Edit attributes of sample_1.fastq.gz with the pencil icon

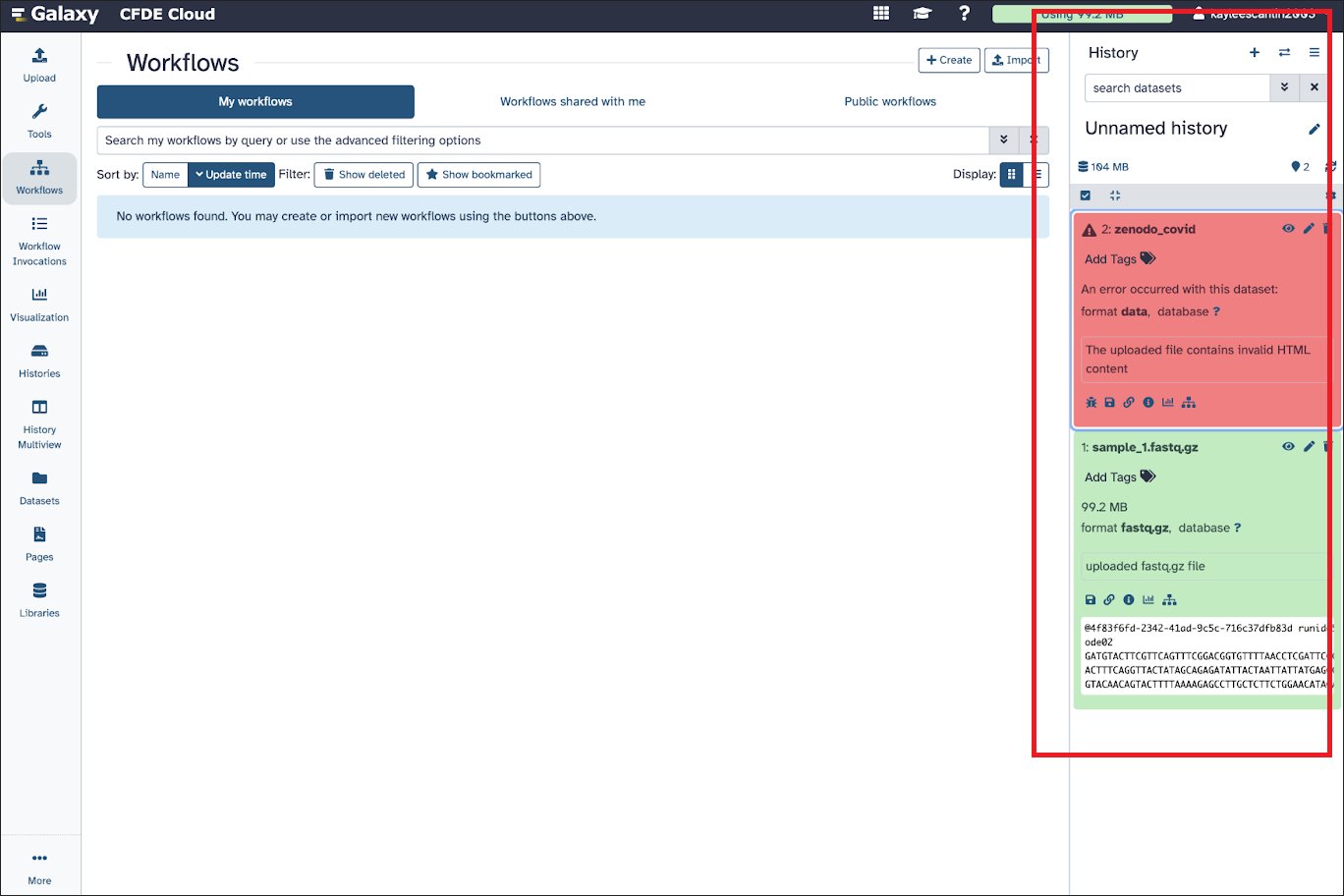click(1308, 447)
